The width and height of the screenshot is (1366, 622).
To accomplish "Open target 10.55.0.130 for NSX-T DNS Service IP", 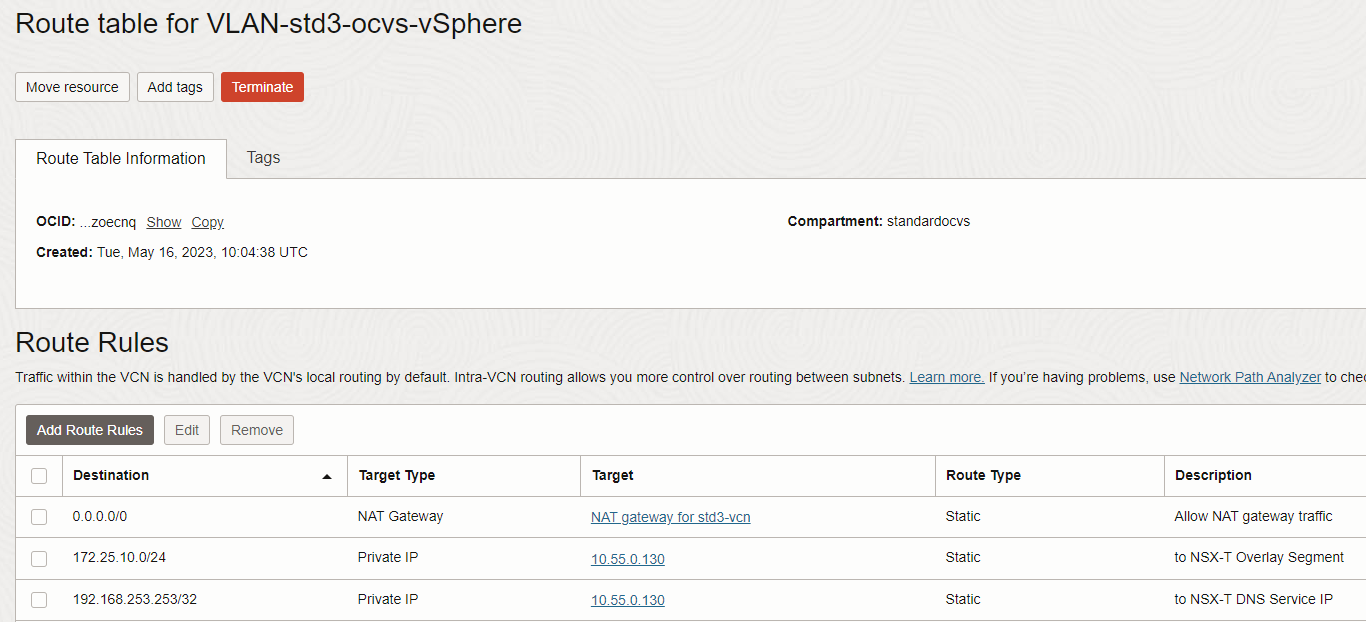I will [627, 600].
